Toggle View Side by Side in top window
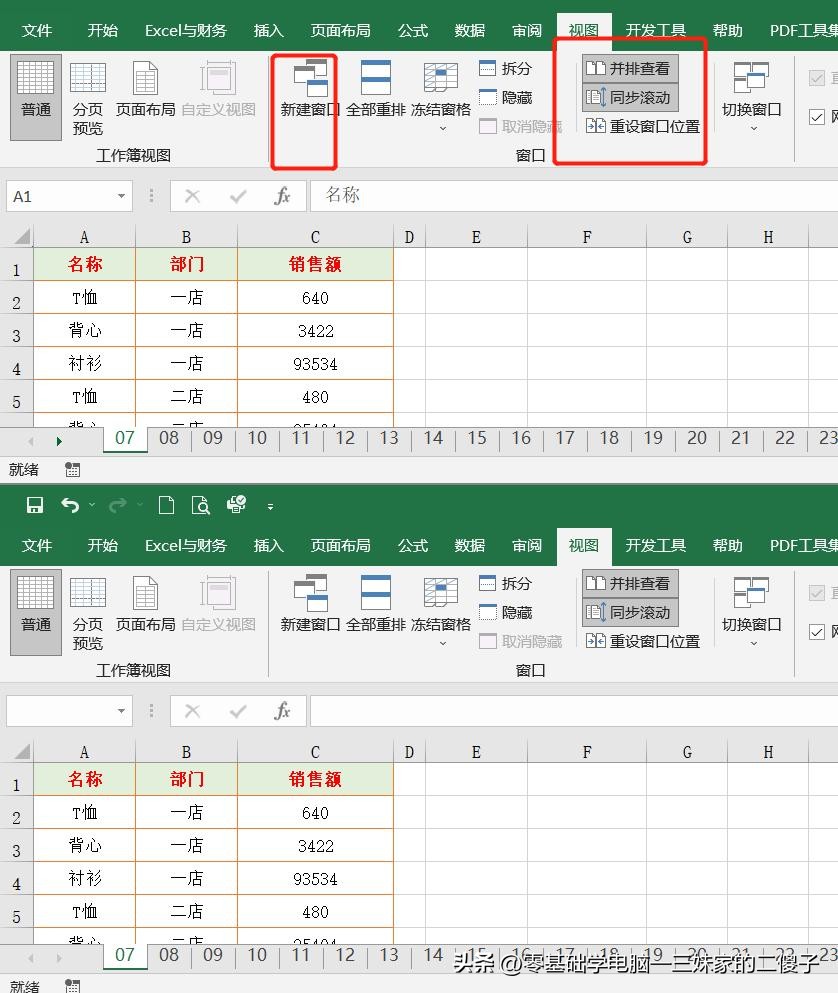Viewport: 838px width, 993px height. [630, 68]
